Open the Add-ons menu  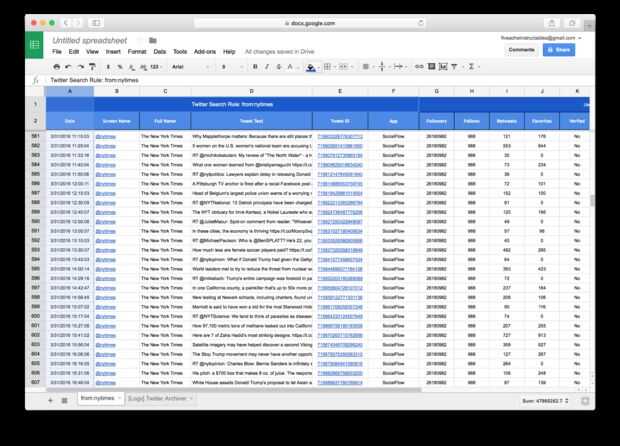pyautogui.click(x=205, y=52)
